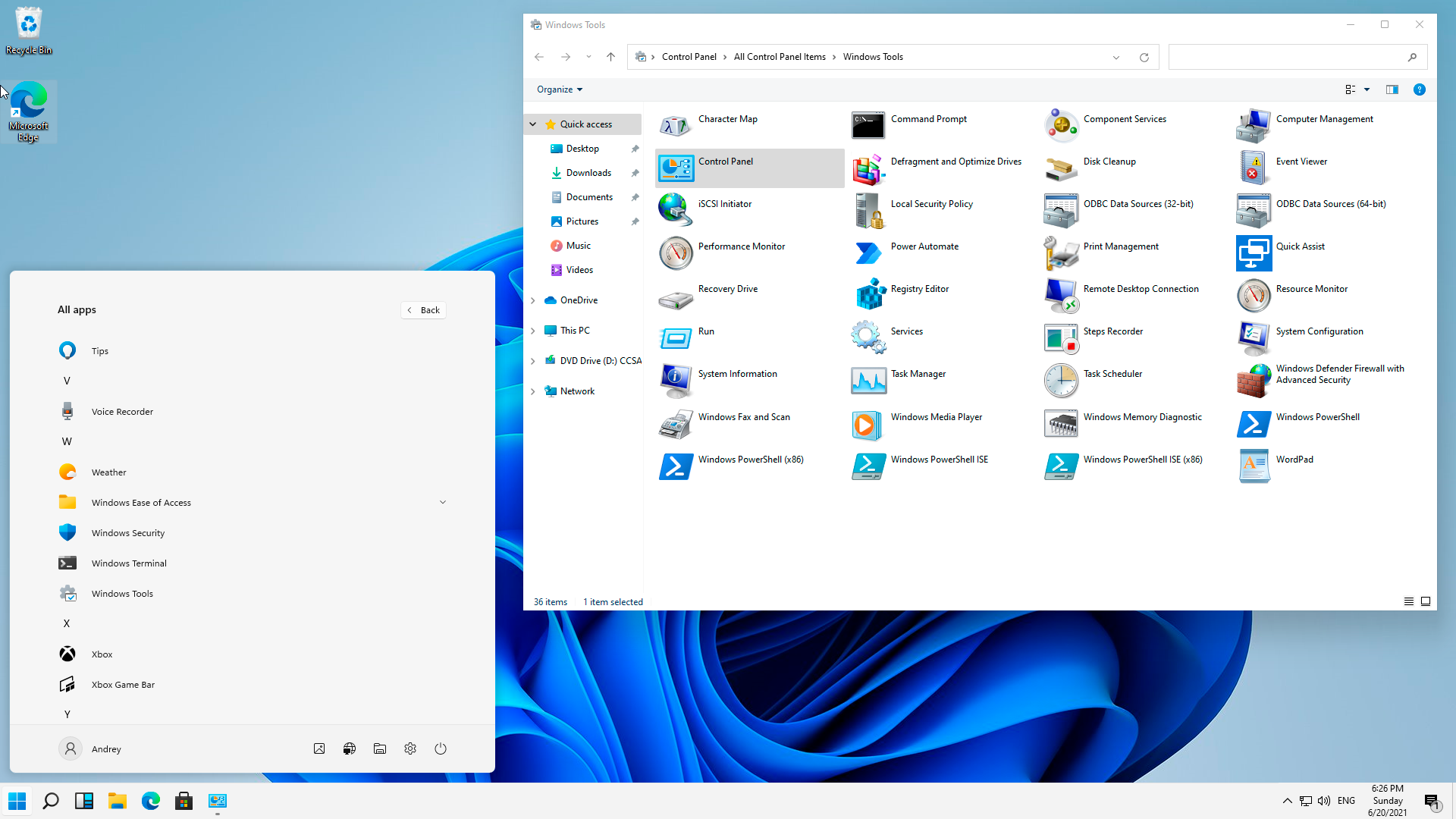Switch to large icons view button
The image size is (1456, 819).
point(1426,601)
